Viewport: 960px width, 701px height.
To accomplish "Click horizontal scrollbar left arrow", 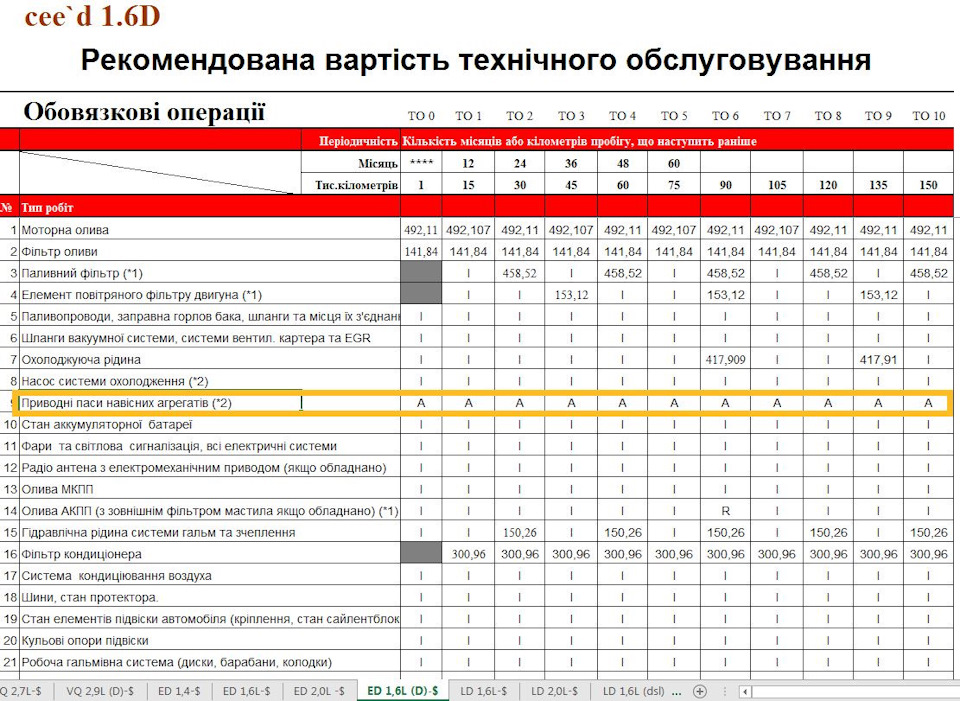I will click(x=744, y=691).
